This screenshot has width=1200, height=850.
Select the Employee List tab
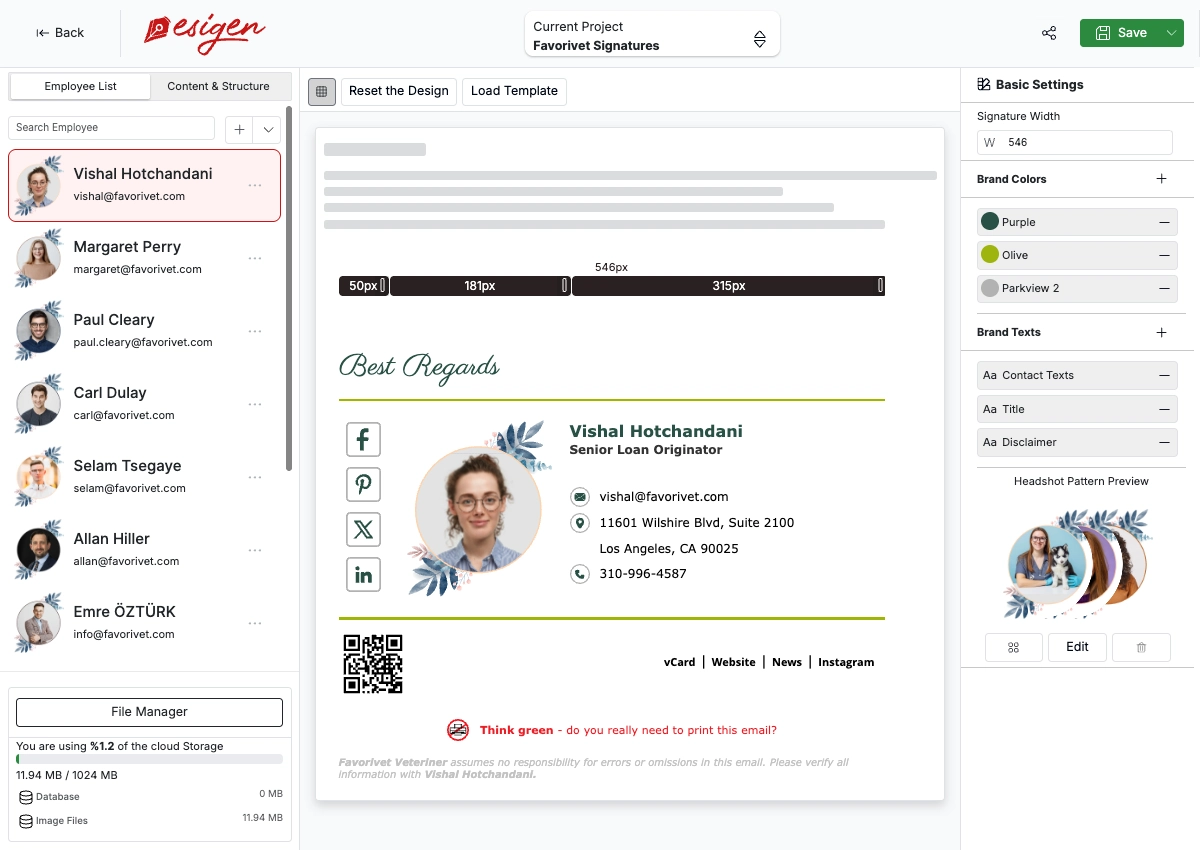[80, 87]
